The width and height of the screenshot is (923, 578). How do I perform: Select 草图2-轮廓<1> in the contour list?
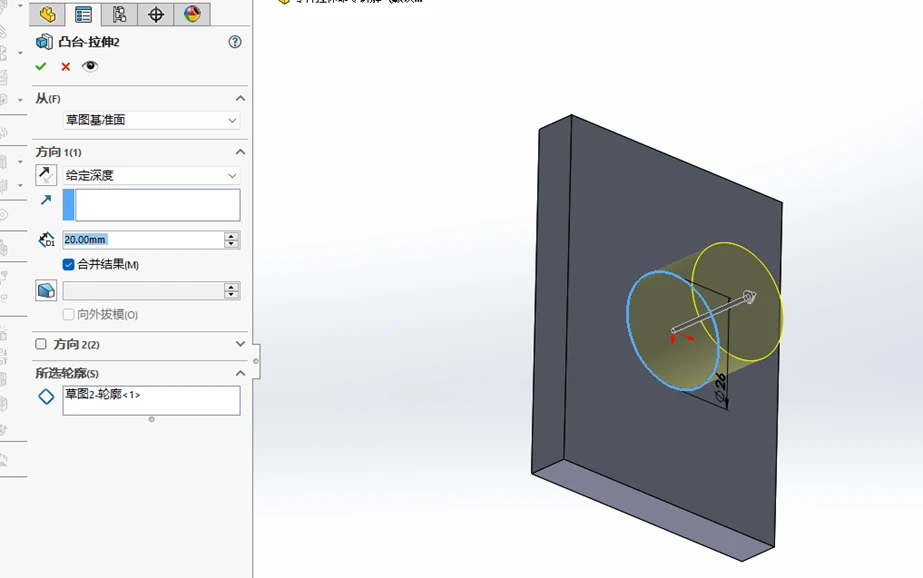tap(103, 394)
